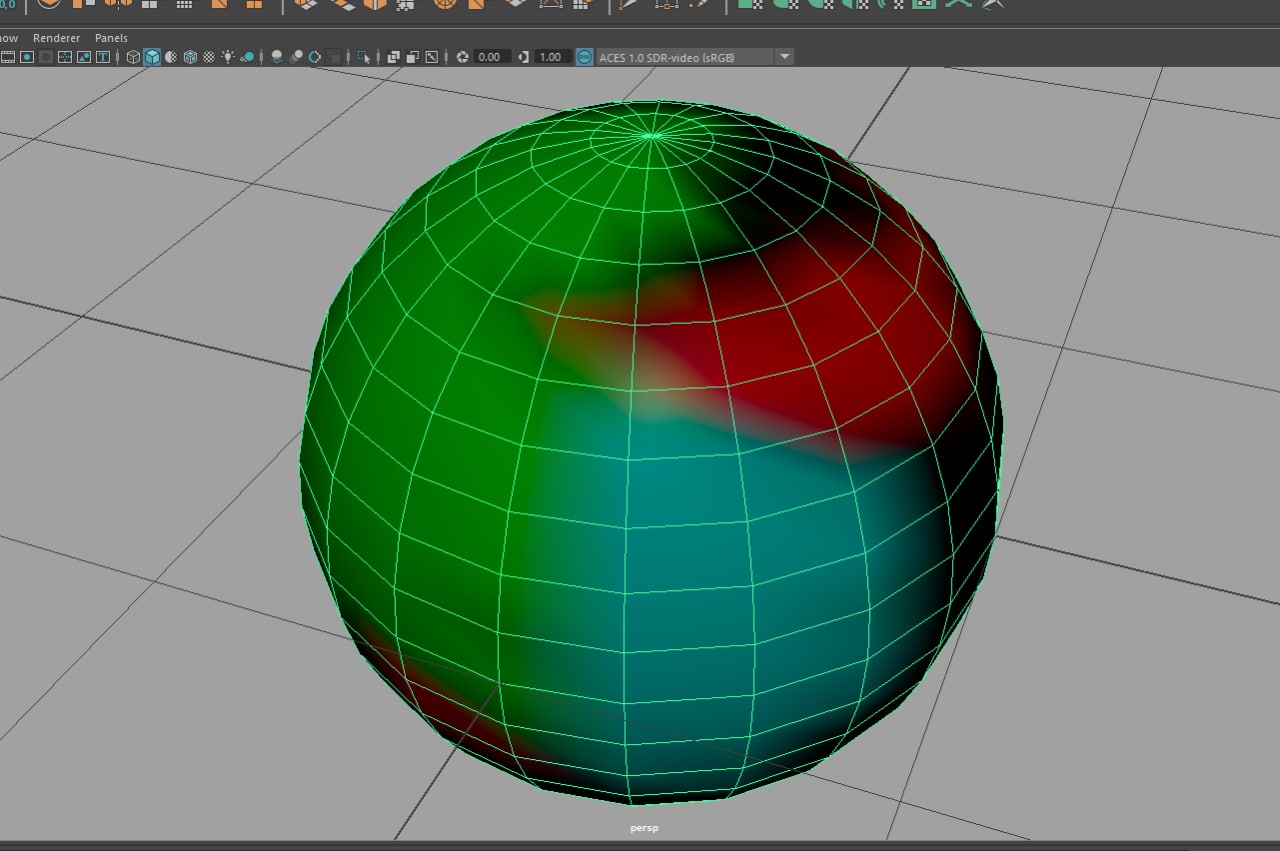
Task: Toggle Multisample Anti-aliasing
Action: tap(315, 57)
